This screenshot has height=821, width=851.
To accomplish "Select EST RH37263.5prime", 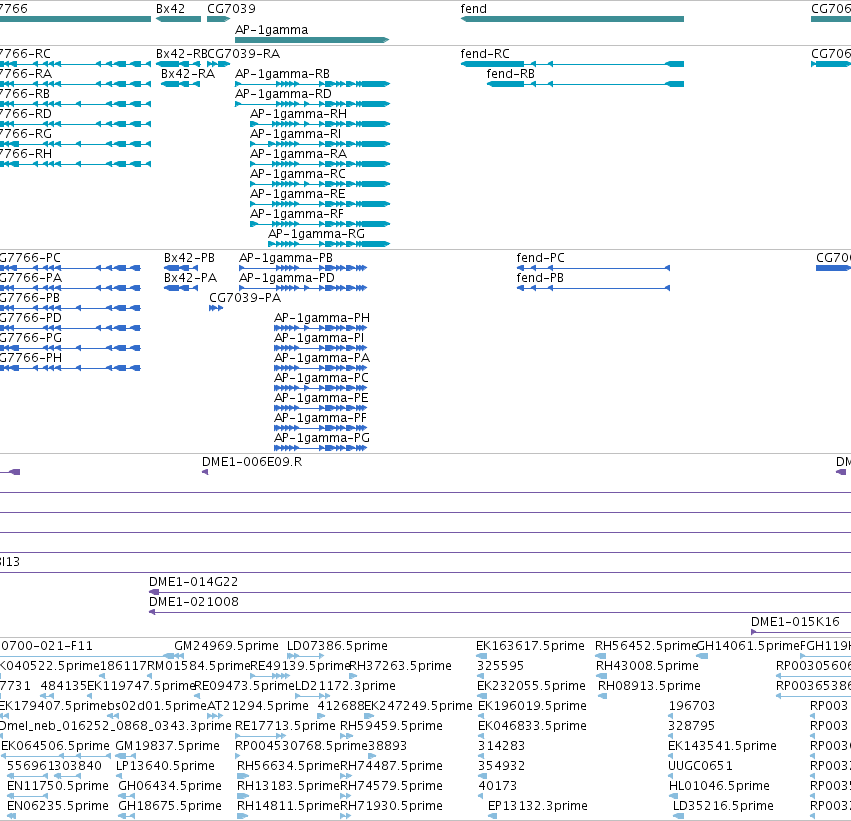I will 401,666.
